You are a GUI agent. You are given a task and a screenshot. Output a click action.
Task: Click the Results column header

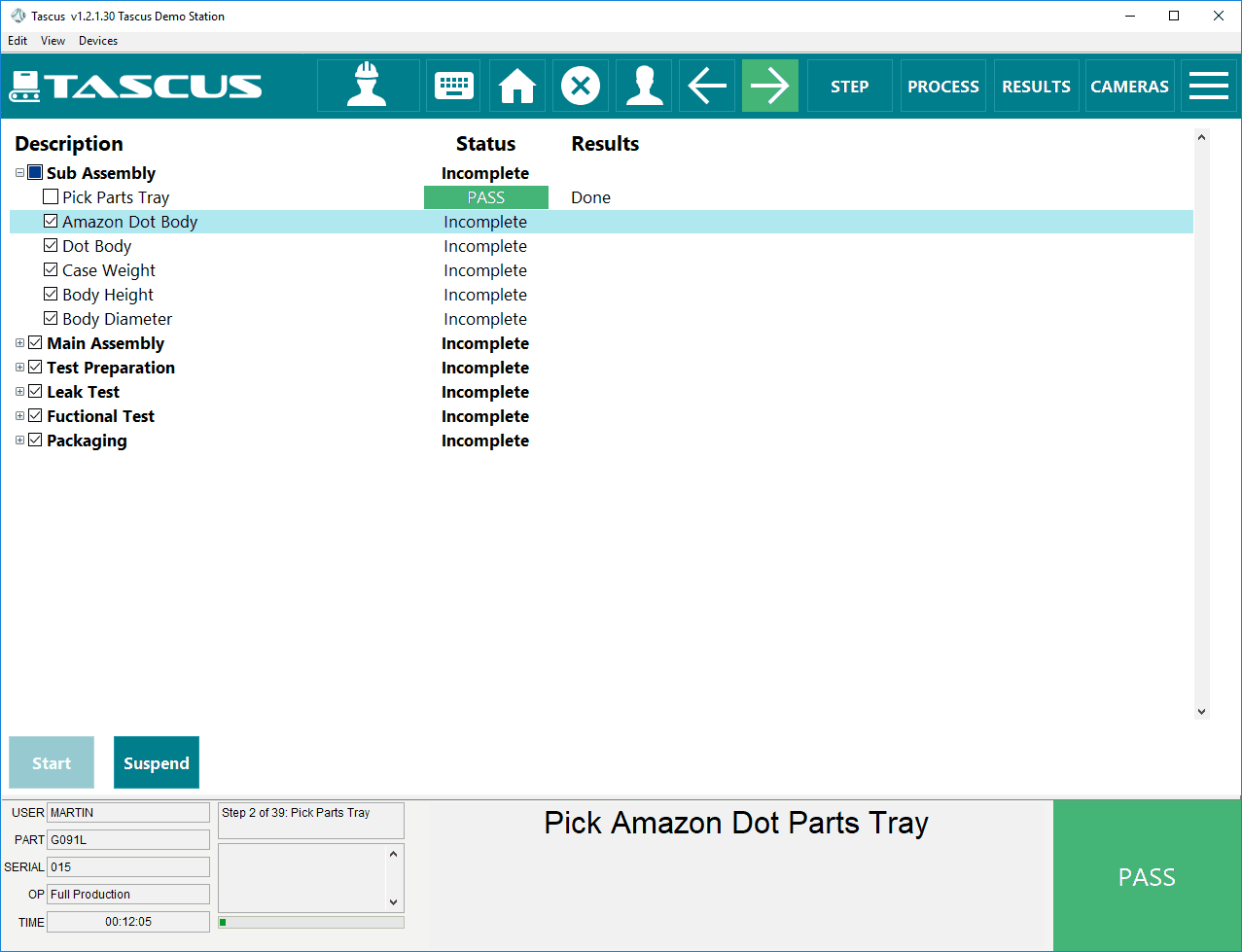(x=605, y=144)
